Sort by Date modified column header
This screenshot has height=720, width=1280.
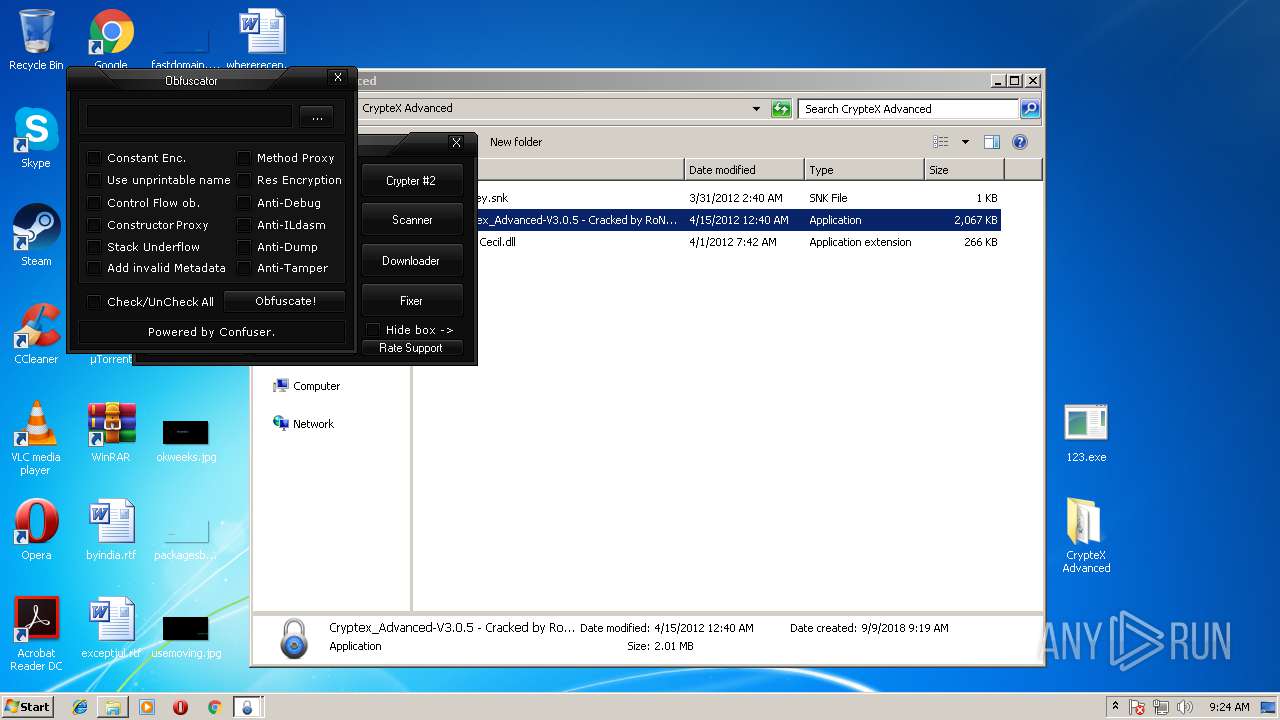coord(745,170)
